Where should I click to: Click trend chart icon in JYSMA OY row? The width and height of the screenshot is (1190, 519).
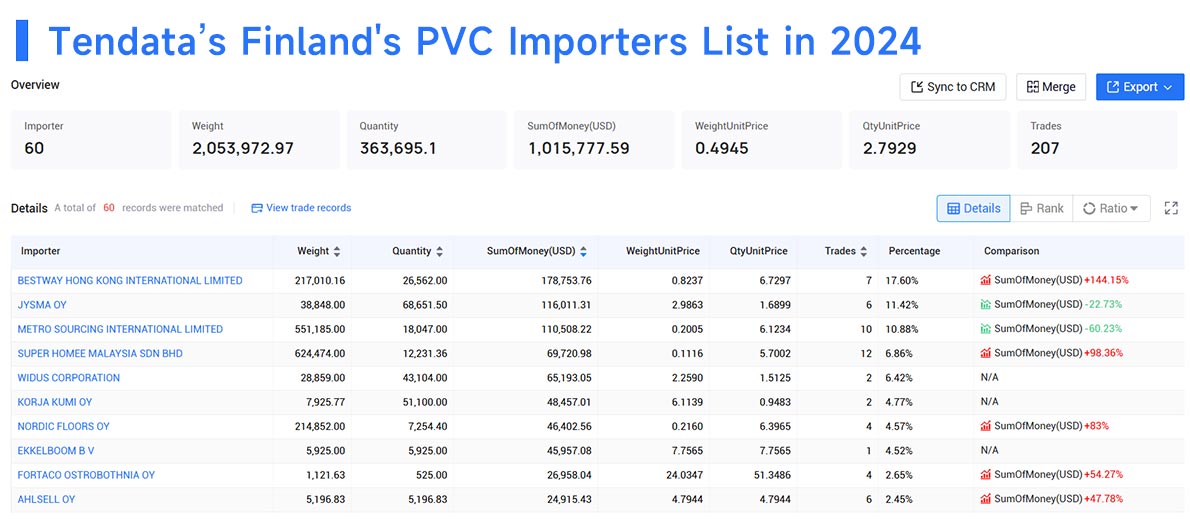986,305
